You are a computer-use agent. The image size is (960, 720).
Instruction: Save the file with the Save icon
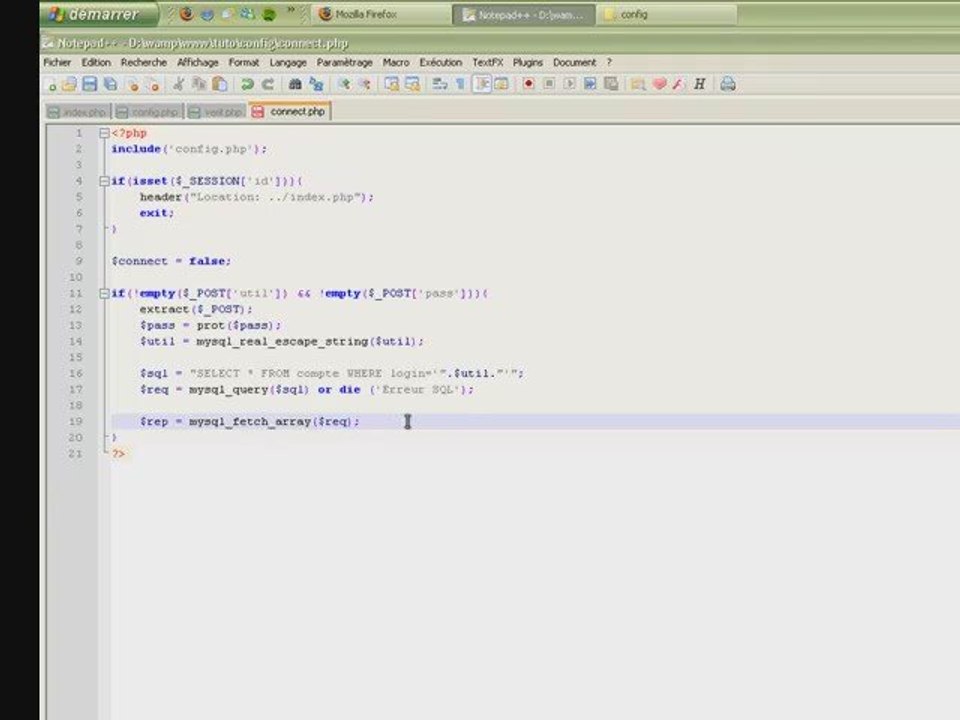[90, 84]
